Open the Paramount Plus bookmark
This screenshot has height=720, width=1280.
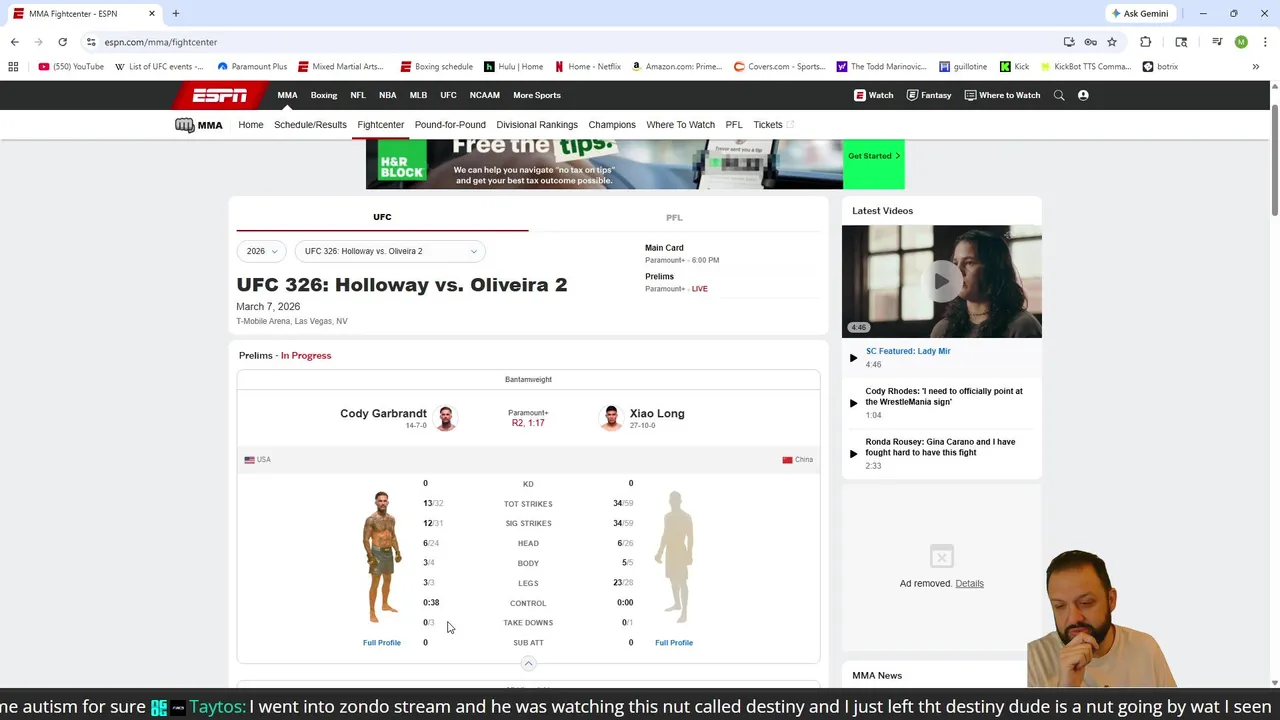[252, 67]
